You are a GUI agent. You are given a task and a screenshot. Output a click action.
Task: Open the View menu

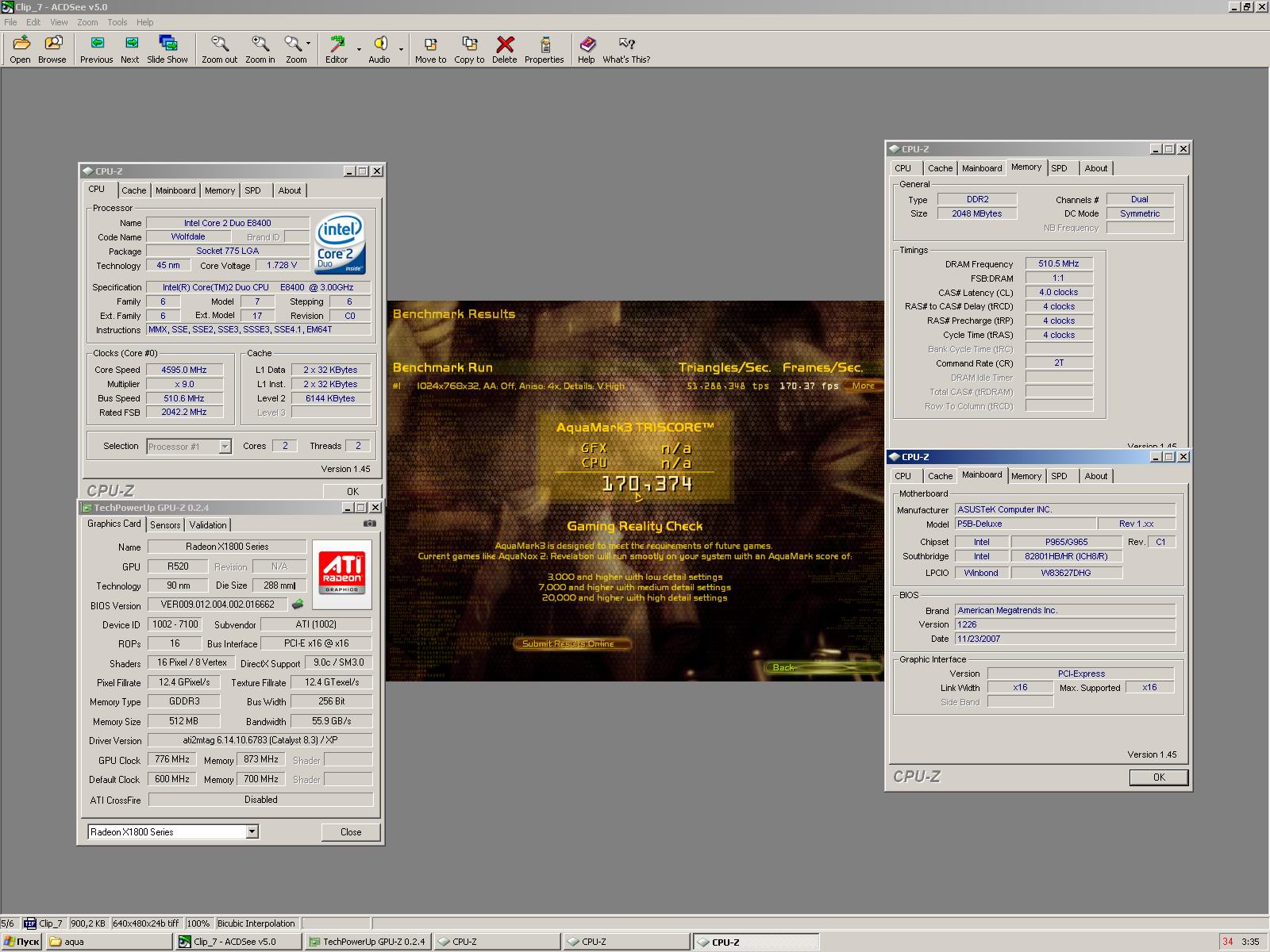(x=59, y=22)
